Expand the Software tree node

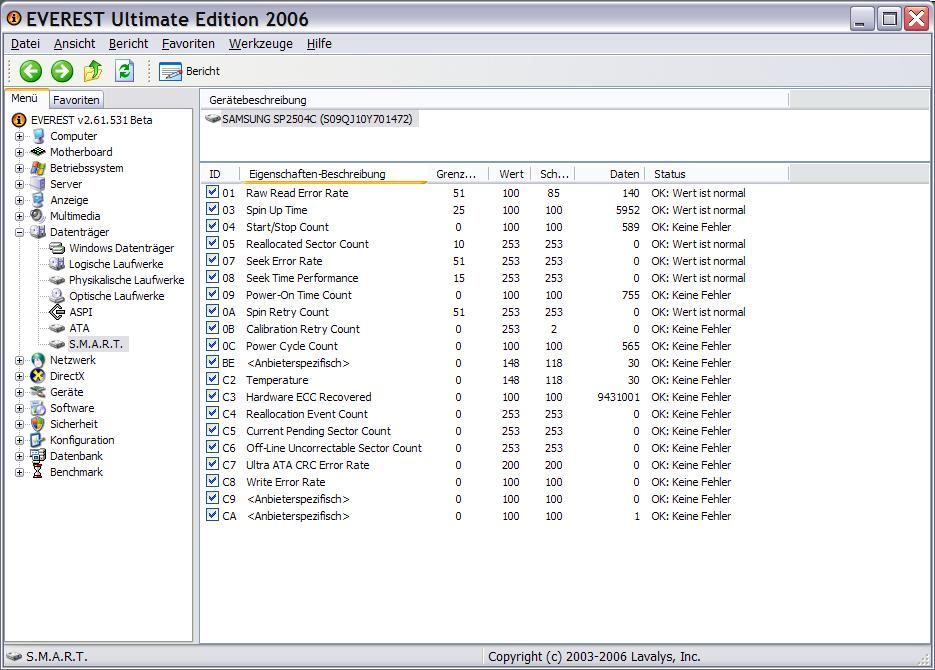pyautogui.click(x=20, y=408)
